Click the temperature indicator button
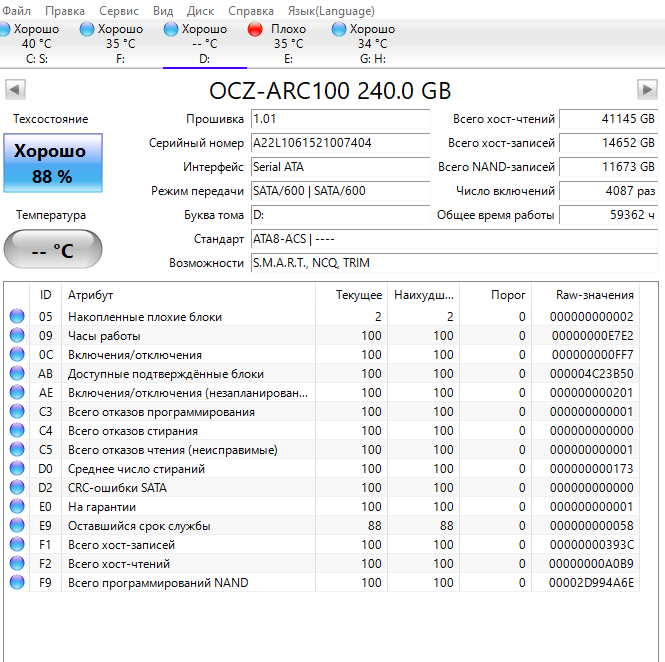Viewport: 665px width, 662px height. 53,249
